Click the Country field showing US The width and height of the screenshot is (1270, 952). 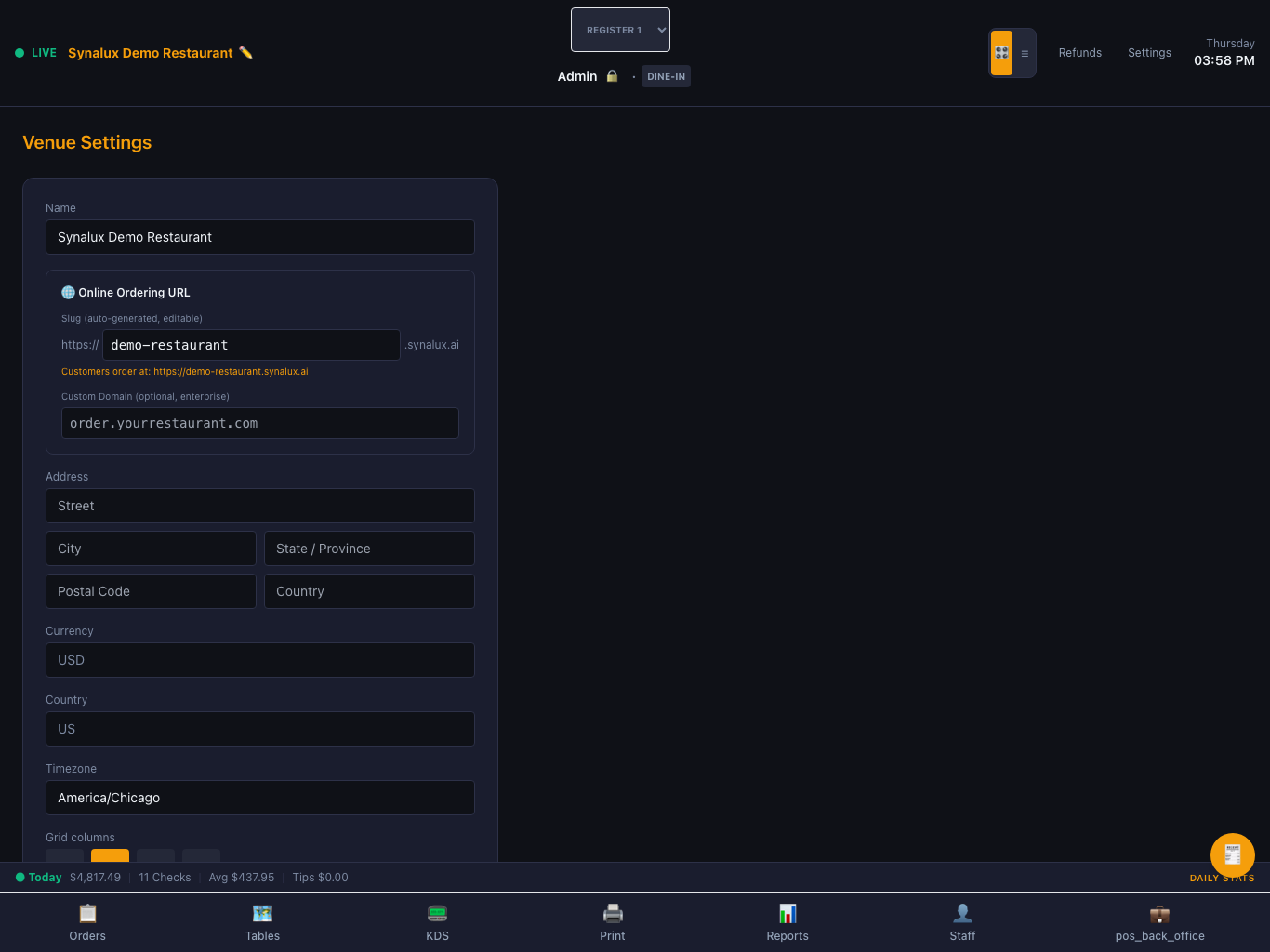260,729
